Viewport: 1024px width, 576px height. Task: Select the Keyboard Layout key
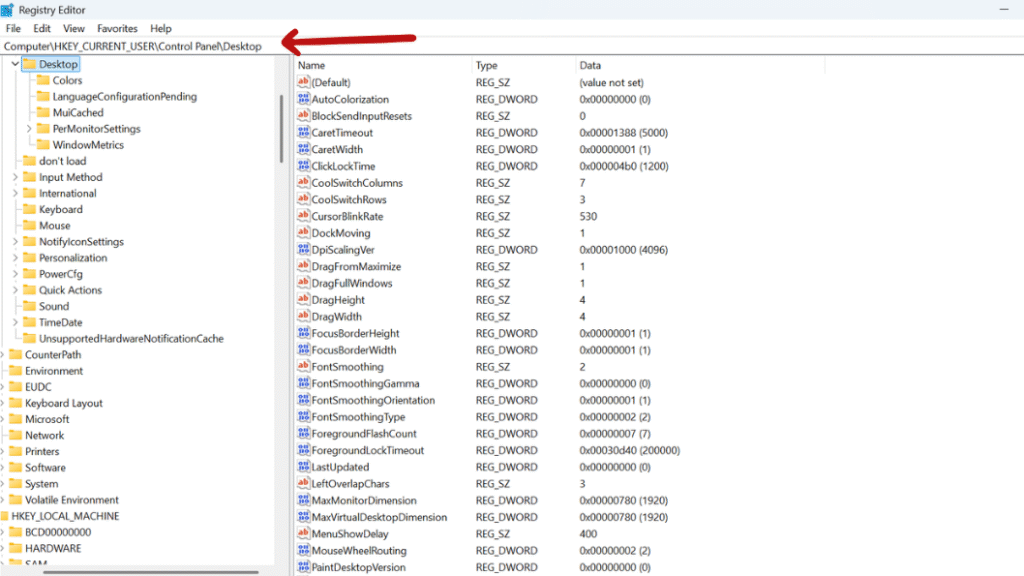point(63,403)
